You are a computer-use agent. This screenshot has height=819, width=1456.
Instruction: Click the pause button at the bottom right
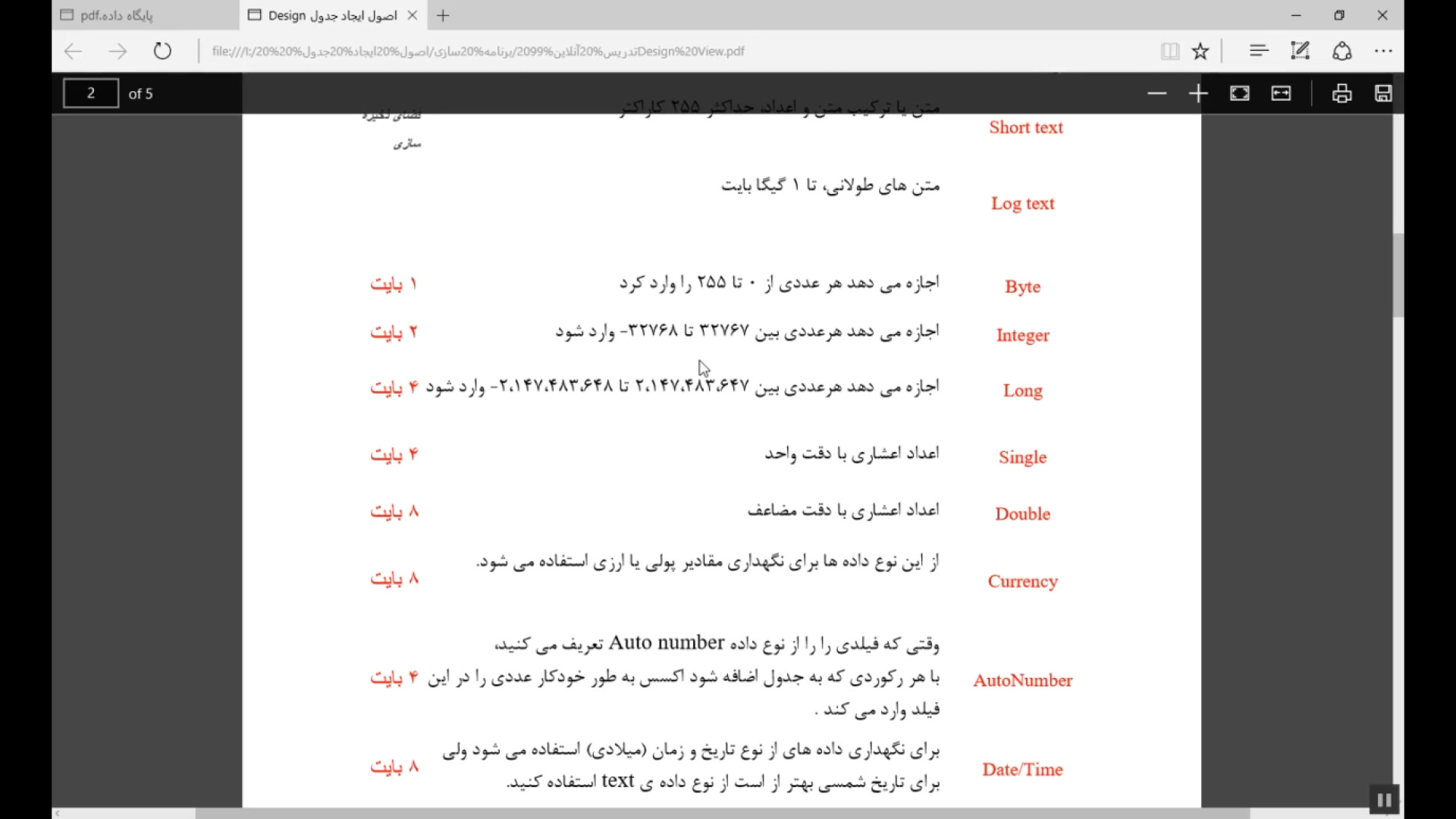point(1384,800)
